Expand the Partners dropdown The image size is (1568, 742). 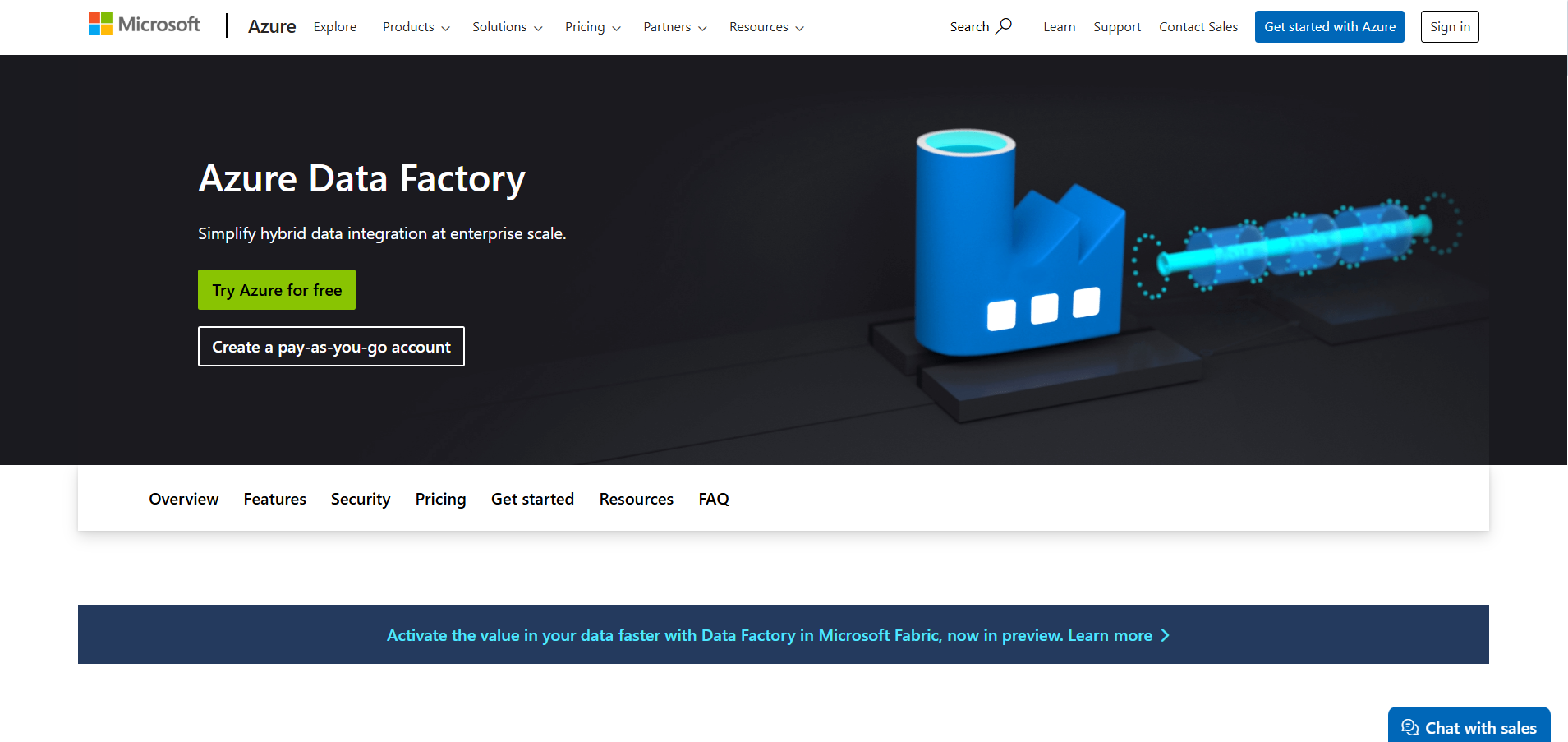pos(675,27)
